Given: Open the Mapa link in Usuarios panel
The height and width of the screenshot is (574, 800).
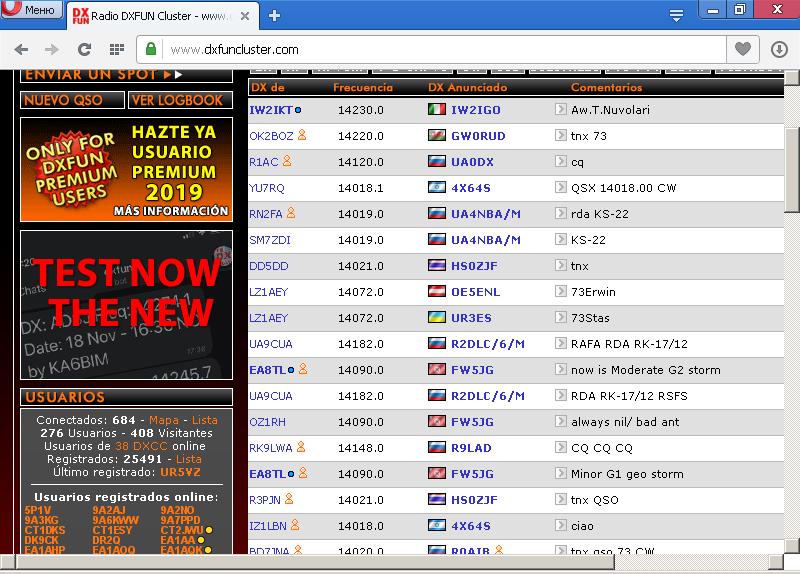Looking at the screenshot, I should 164,420.
